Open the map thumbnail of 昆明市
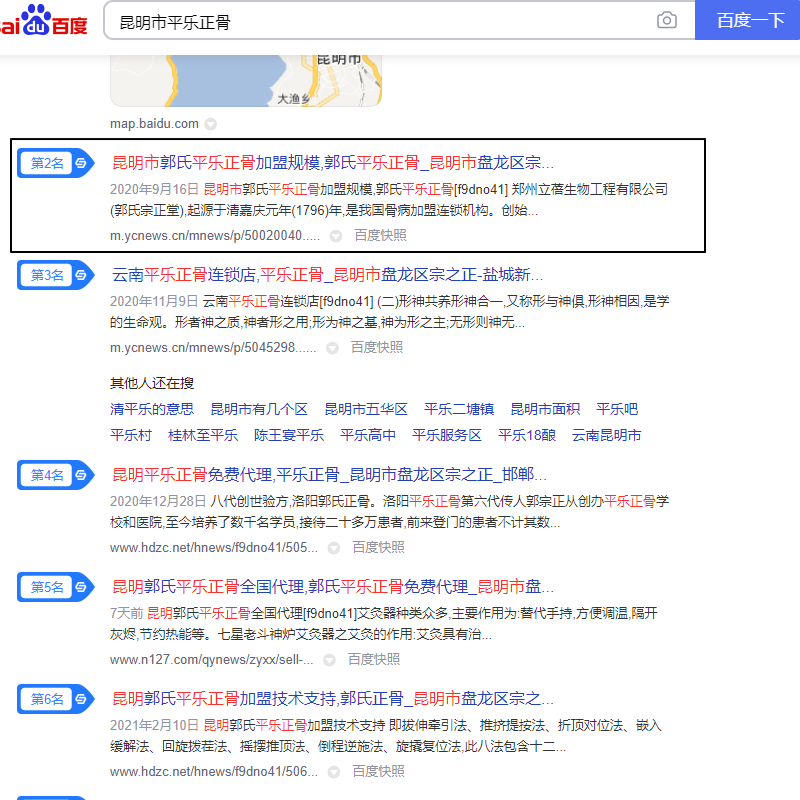 click(246, 81)
